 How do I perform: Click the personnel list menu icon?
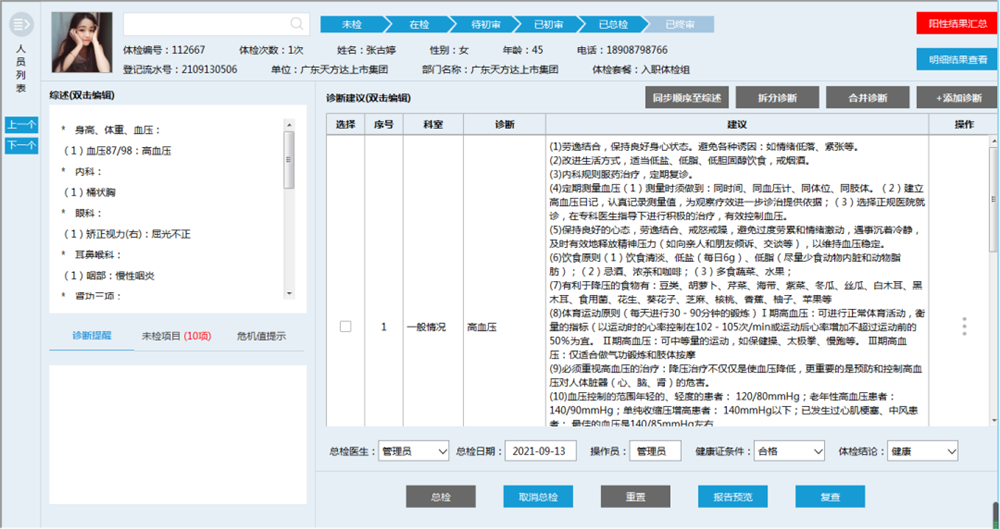(x=21, y=24)
